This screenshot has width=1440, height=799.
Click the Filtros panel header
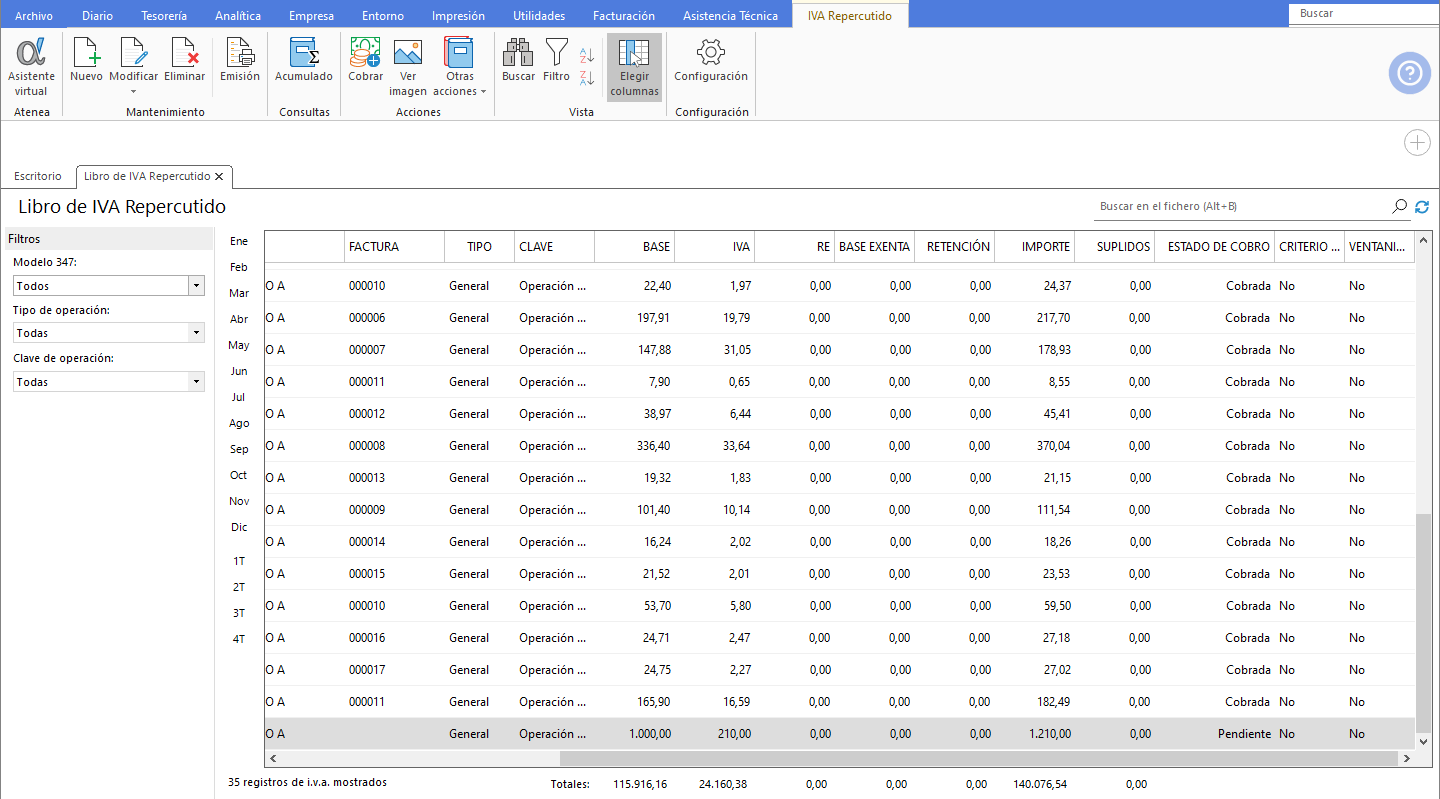click(108, 239)
